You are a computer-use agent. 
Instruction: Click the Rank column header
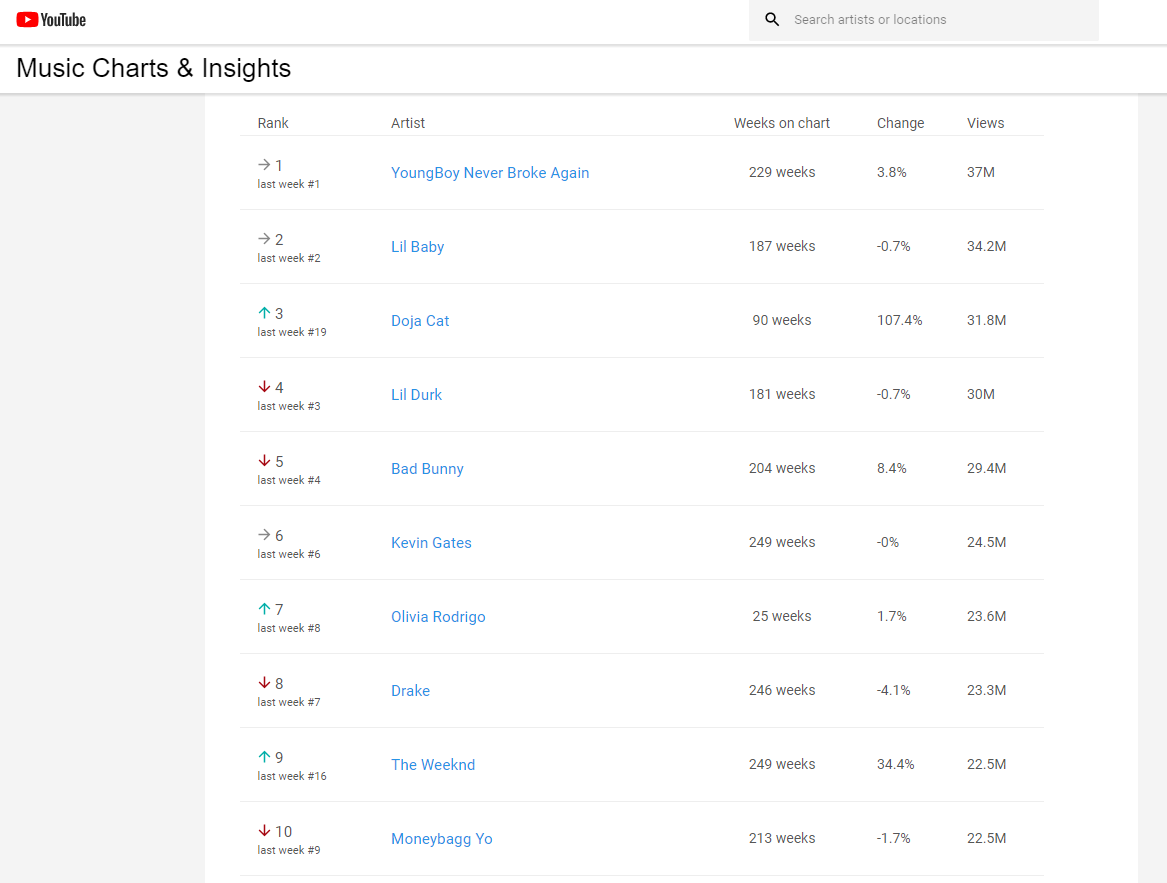(272, 123)
